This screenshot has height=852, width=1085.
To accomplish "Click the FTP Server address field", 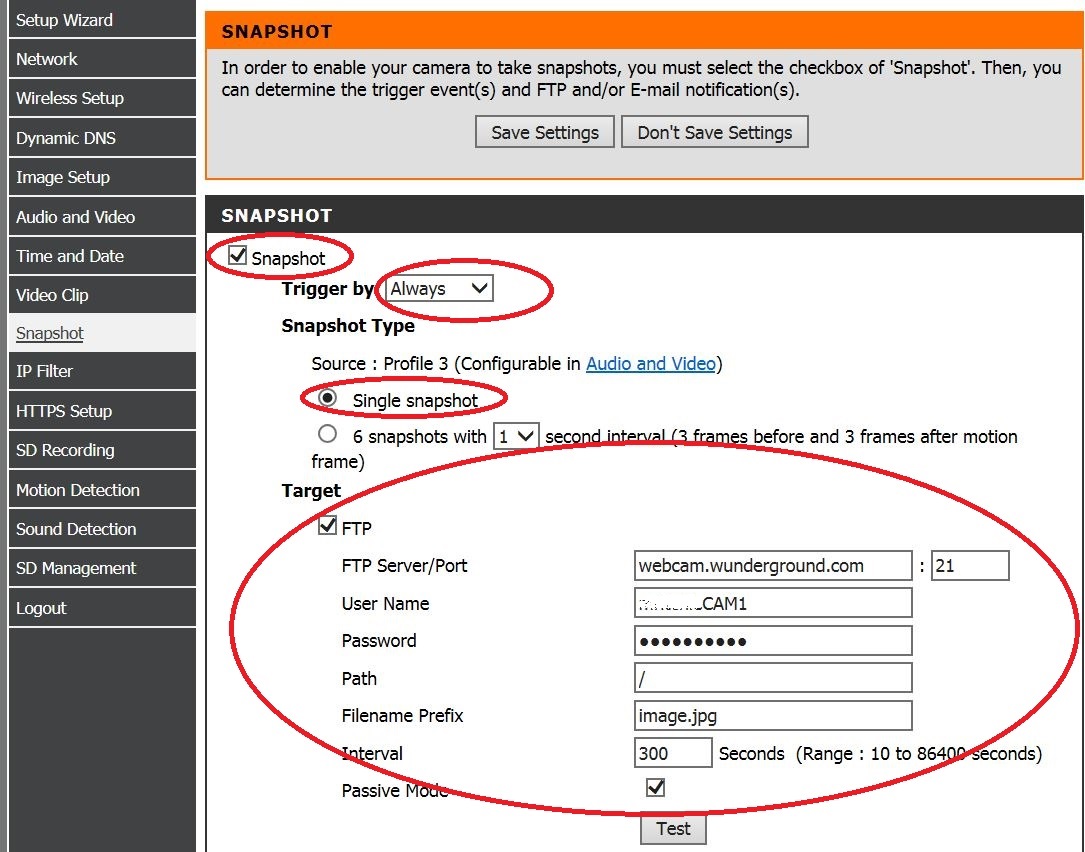I will tap(773, 566).
